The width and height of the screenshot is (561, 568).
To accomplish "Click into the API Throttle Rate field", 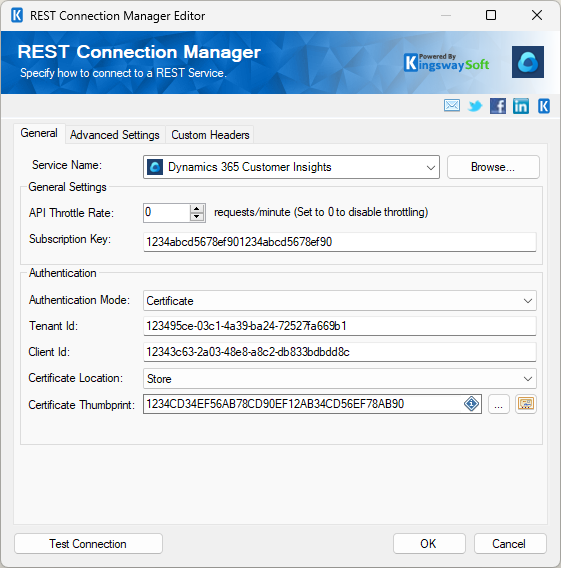I will click(167, 213).
